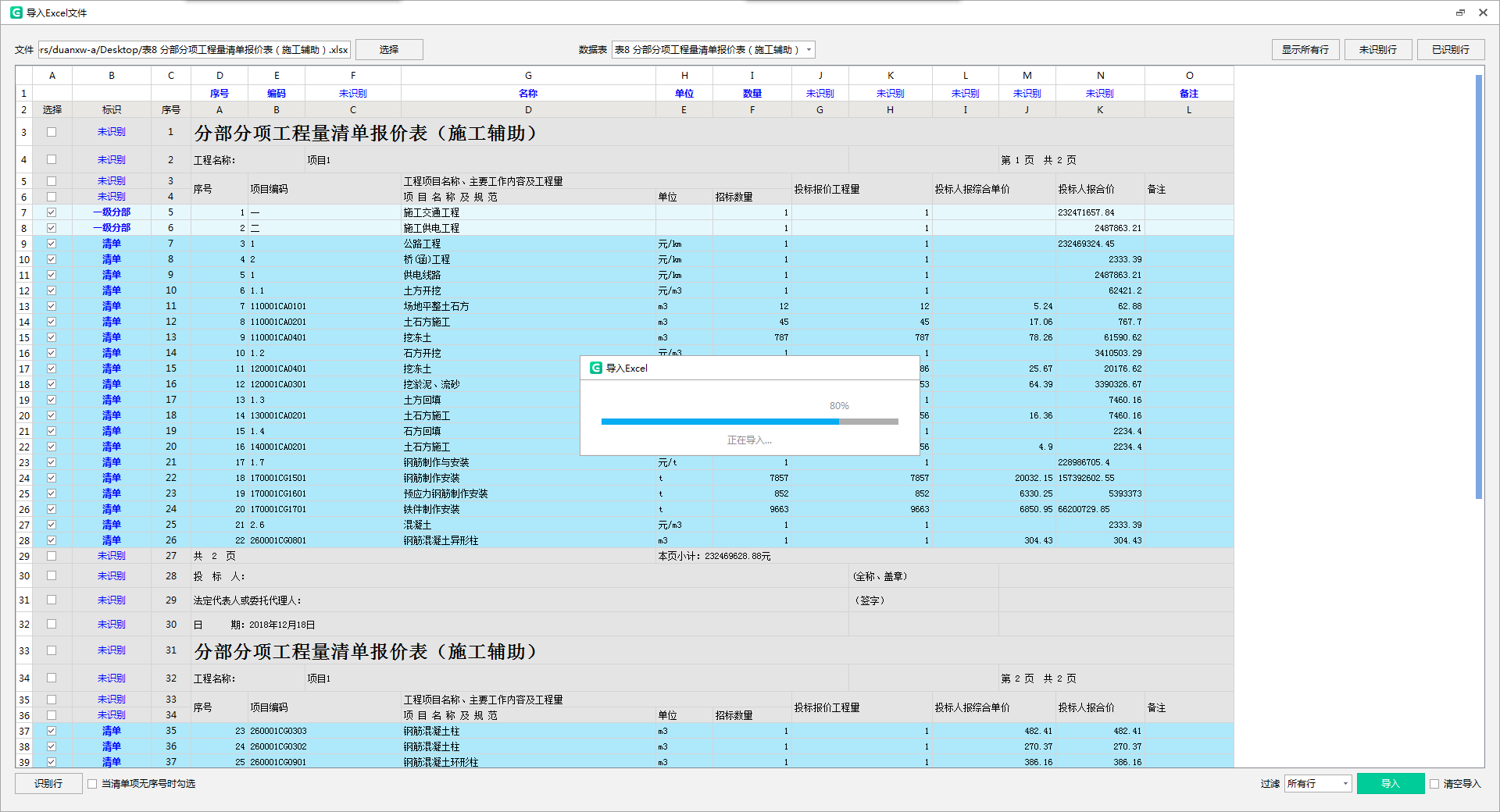This screenshot has width=1500, height=812.
Task: Click the 选择 column header in row 2
Action: (52, 110)
